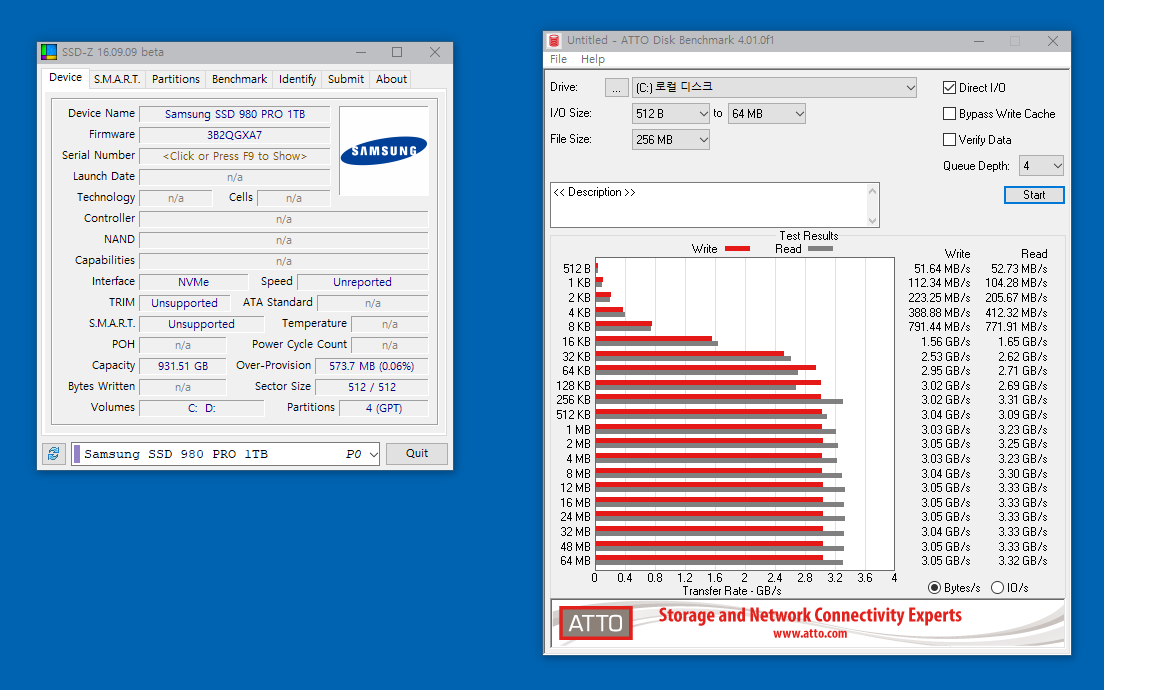This screenshot has height=690, width=1152.
Task: Open the I/O Size end dropdown (64 MB)
Action: point(767,114)
